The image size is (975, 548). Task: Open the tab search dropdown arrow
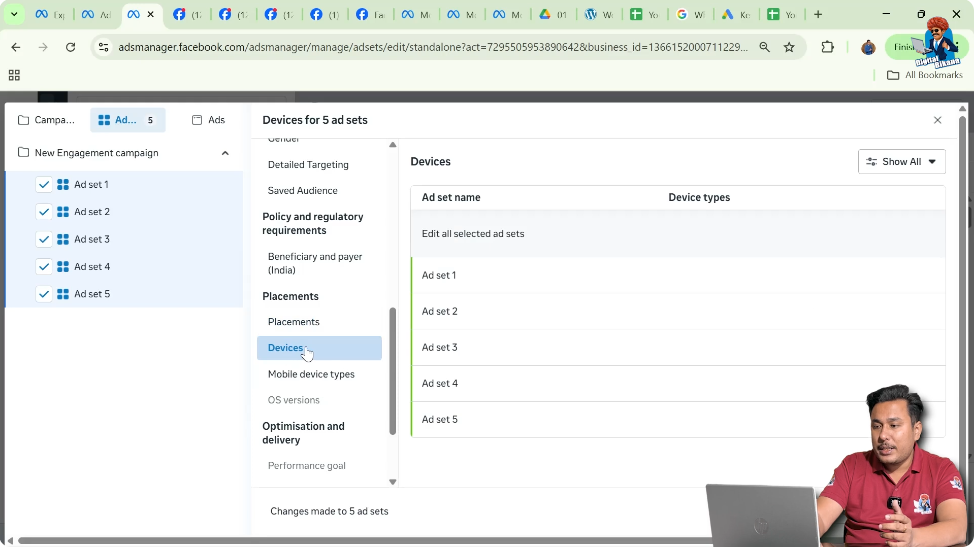[14, 14]
